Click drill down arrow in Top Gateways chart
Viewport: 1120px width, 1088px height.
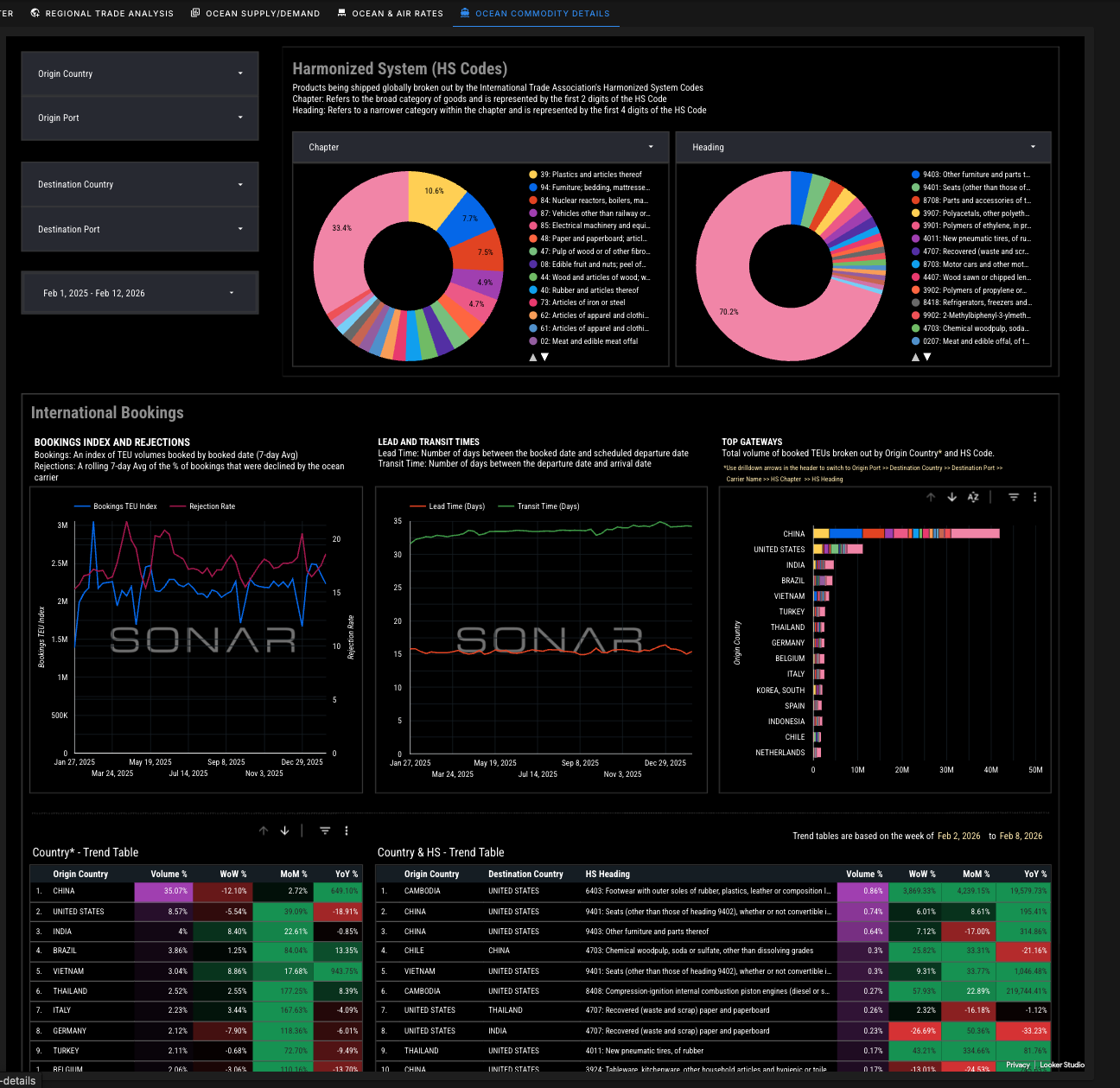coord(952,497)
